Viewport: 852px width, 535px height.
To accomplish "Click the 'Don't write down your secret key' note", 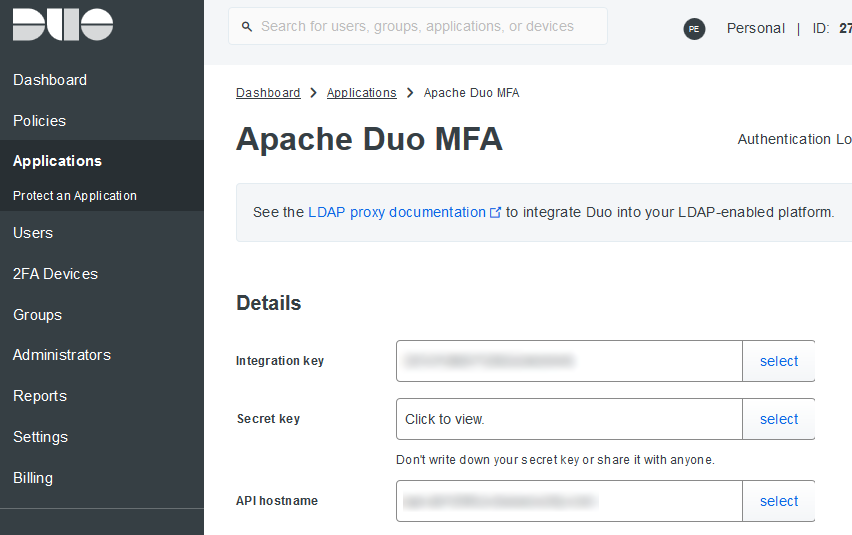I will tap(555, 460).
